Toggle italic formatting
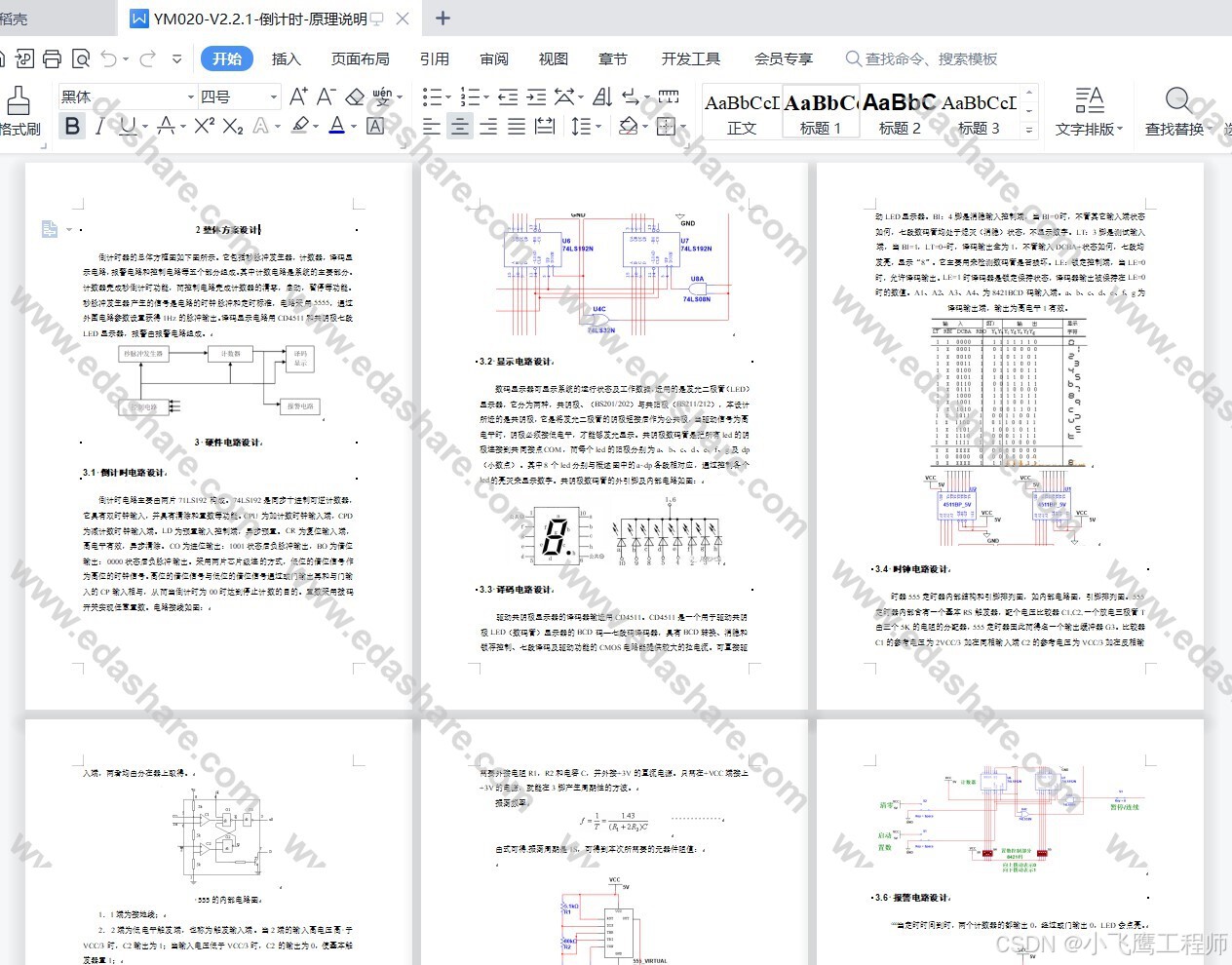The image size is (1232, 965). click(98, 126)
